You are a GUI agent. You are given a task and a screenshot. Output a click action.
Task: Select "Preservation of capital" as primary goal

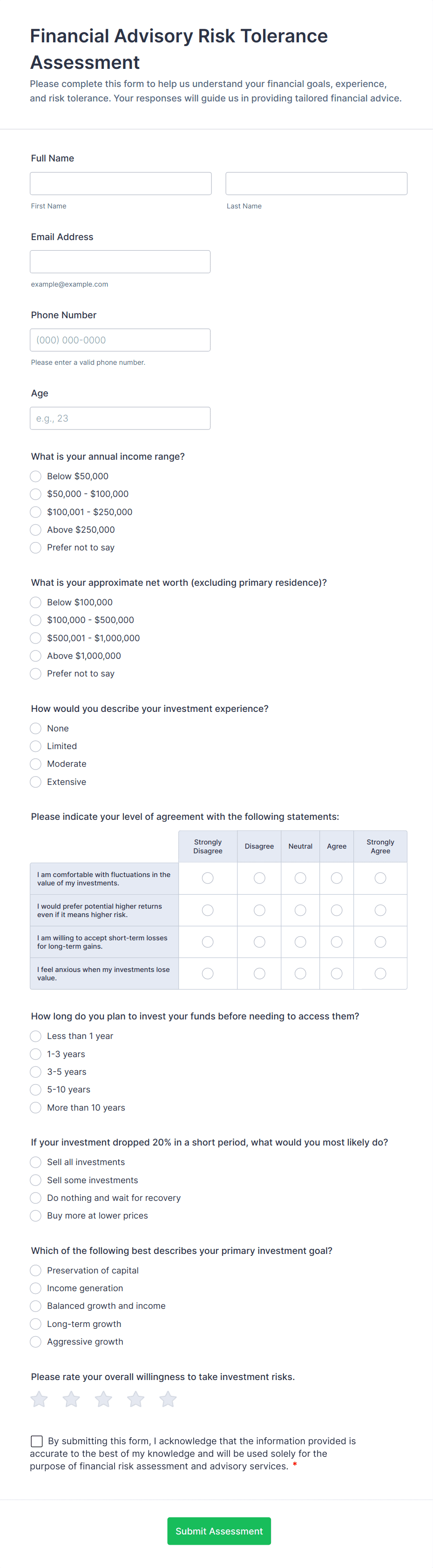(35, 1270)
